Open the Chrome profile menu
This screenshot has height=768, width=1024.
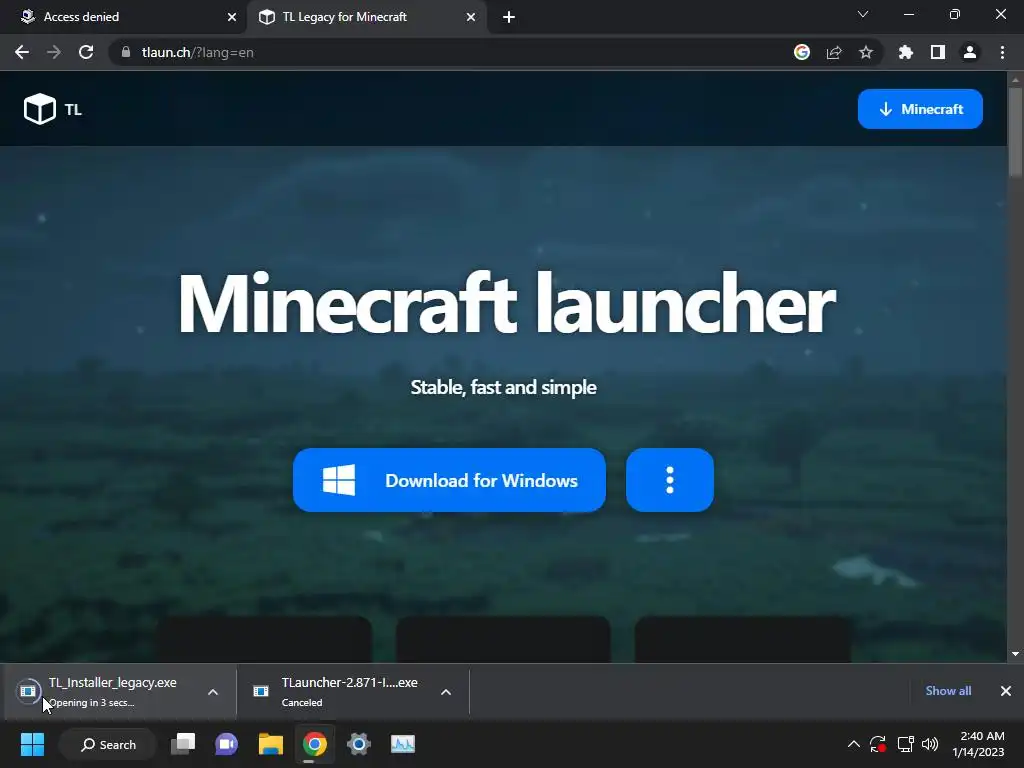click(x=970, y=52)
